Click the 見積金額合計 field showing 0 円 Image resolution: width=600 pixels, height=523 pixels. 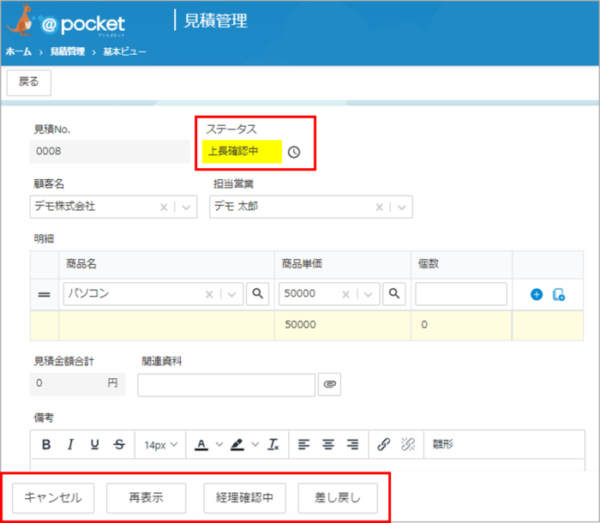tap(77, 384)
